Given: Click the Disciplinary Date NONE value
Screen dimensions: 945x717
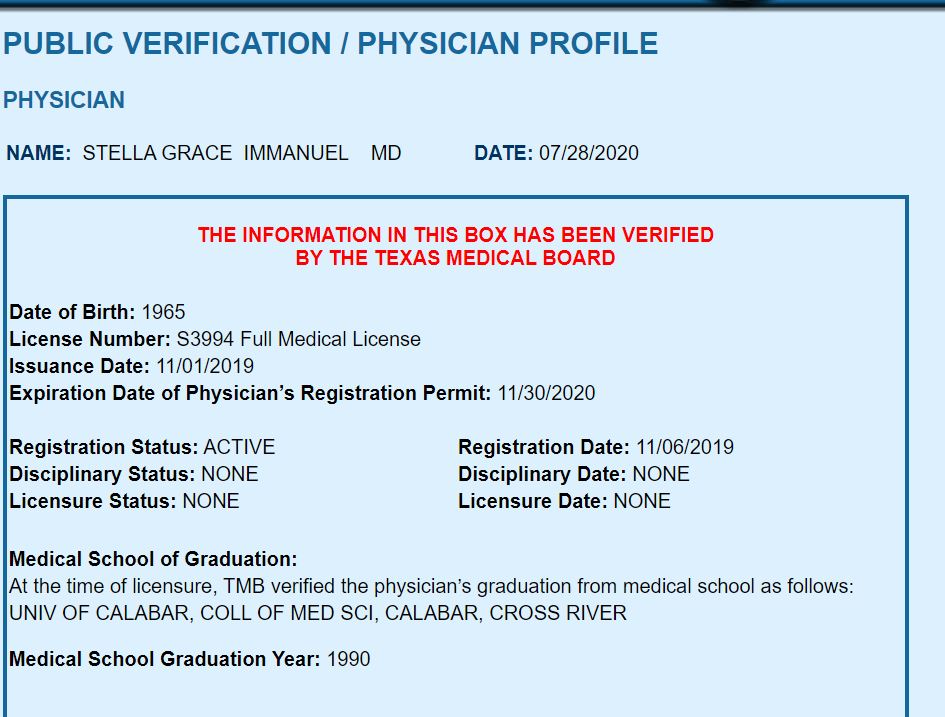Looking at the screenshot, I should tap(661, 474).
